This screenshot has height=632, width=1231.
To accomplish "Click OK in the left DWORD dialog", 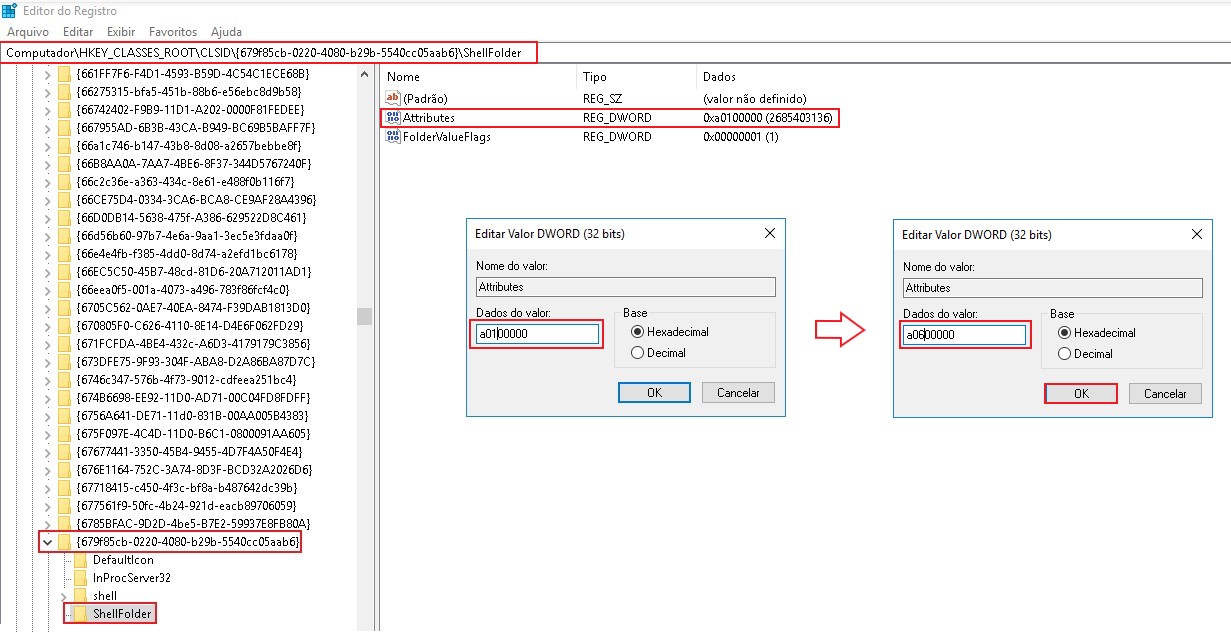I will click(654, 393).
